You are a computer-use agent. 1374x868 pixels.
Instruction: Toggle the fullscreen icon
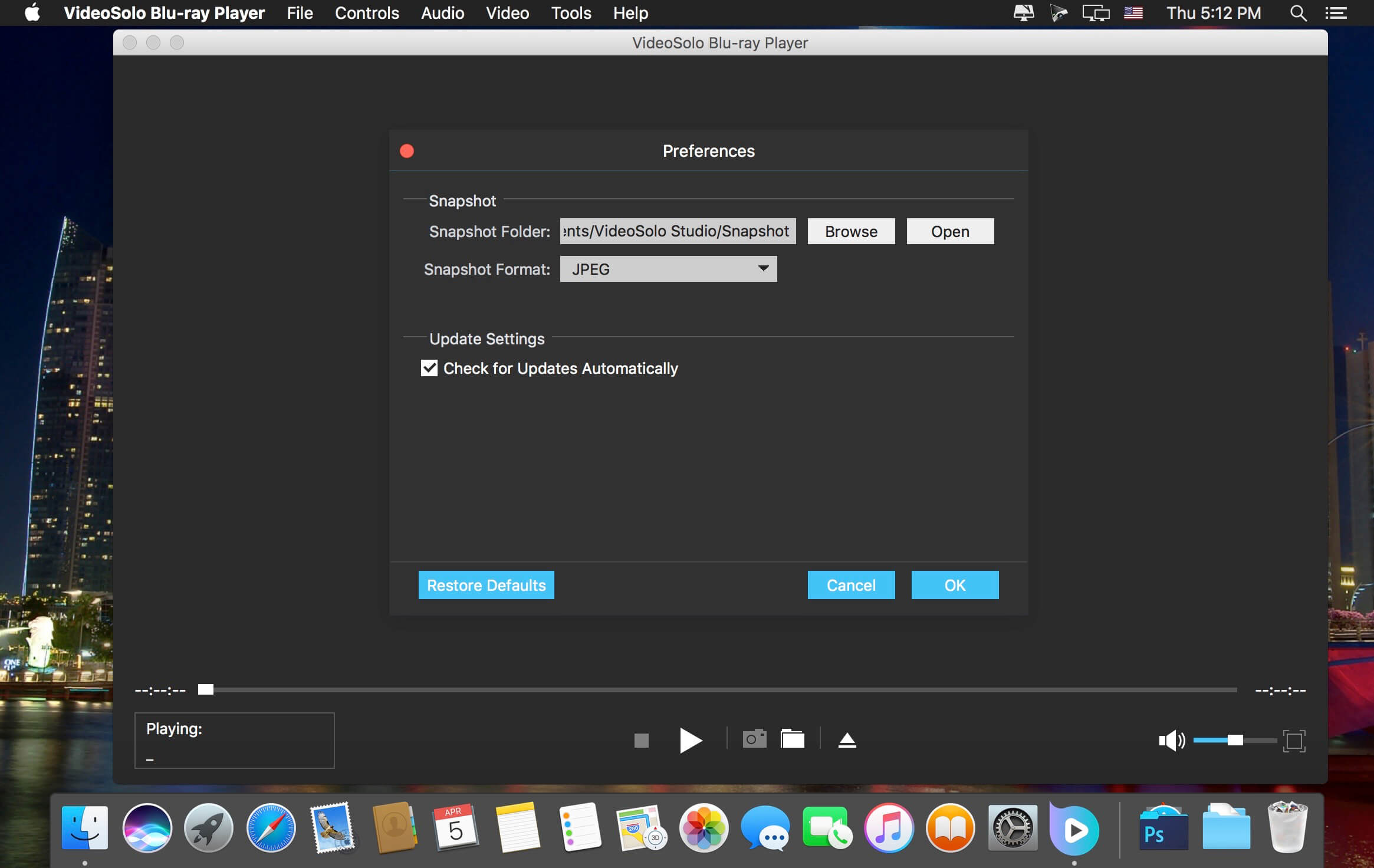[x=1294, y=741]
